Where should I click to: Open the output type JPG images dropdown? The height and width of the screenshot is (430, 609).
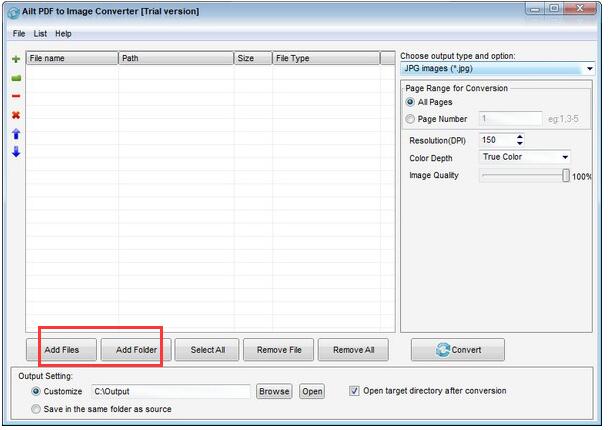click(497, 69)
